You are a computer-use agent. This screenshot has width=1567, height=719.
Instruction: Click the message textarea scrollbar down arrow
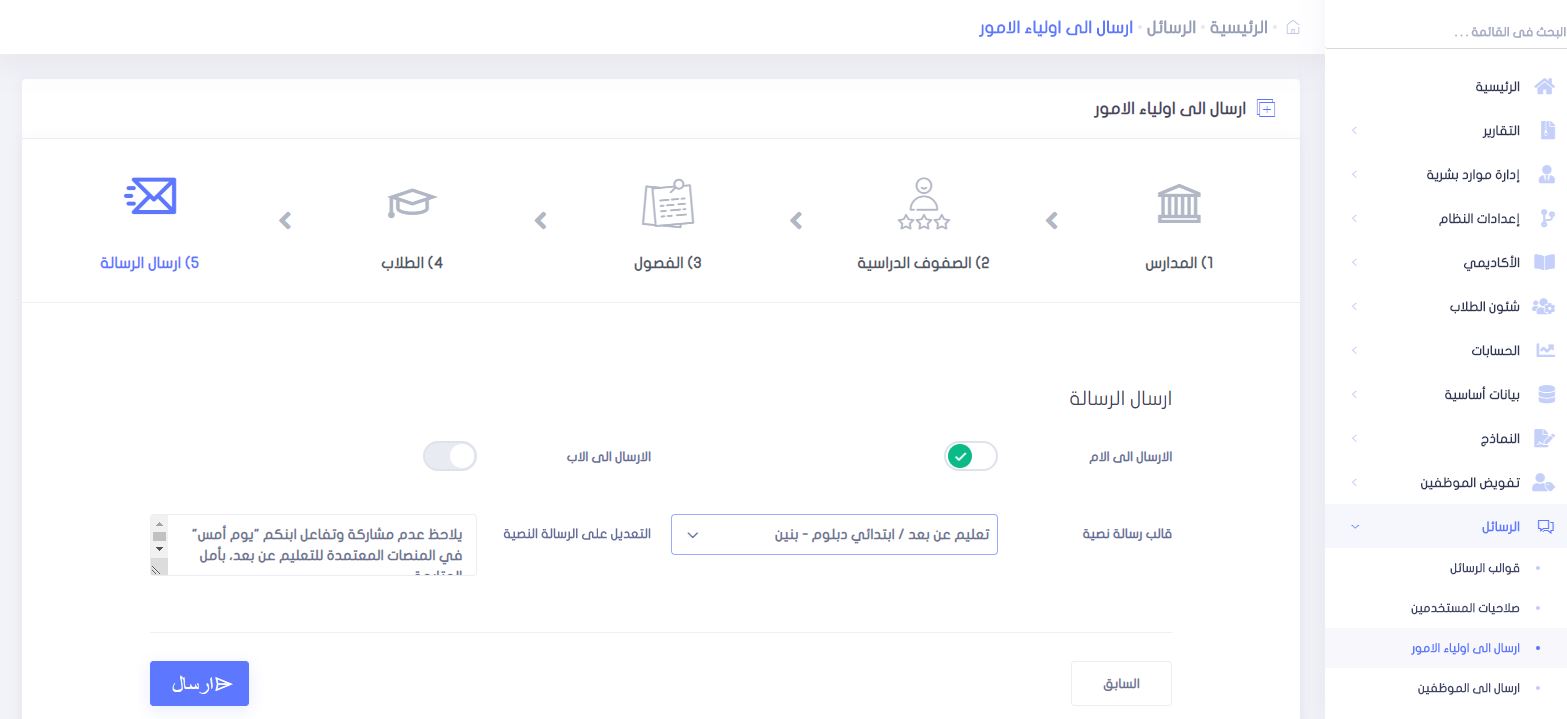click(x=159, y=549)
